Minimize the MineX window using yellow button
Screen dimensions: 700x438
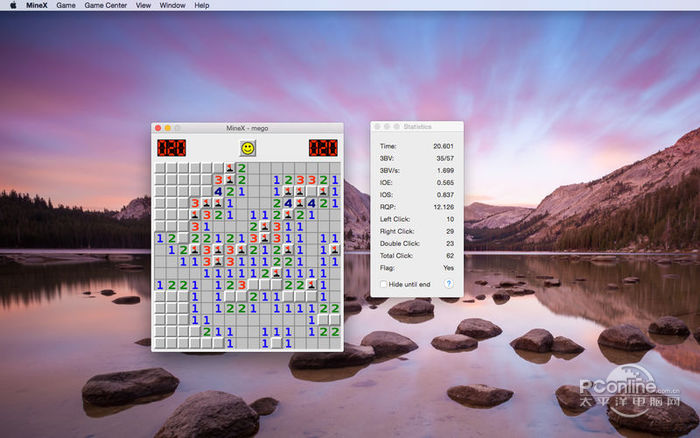pyautogui.click(x=167, y=127)
